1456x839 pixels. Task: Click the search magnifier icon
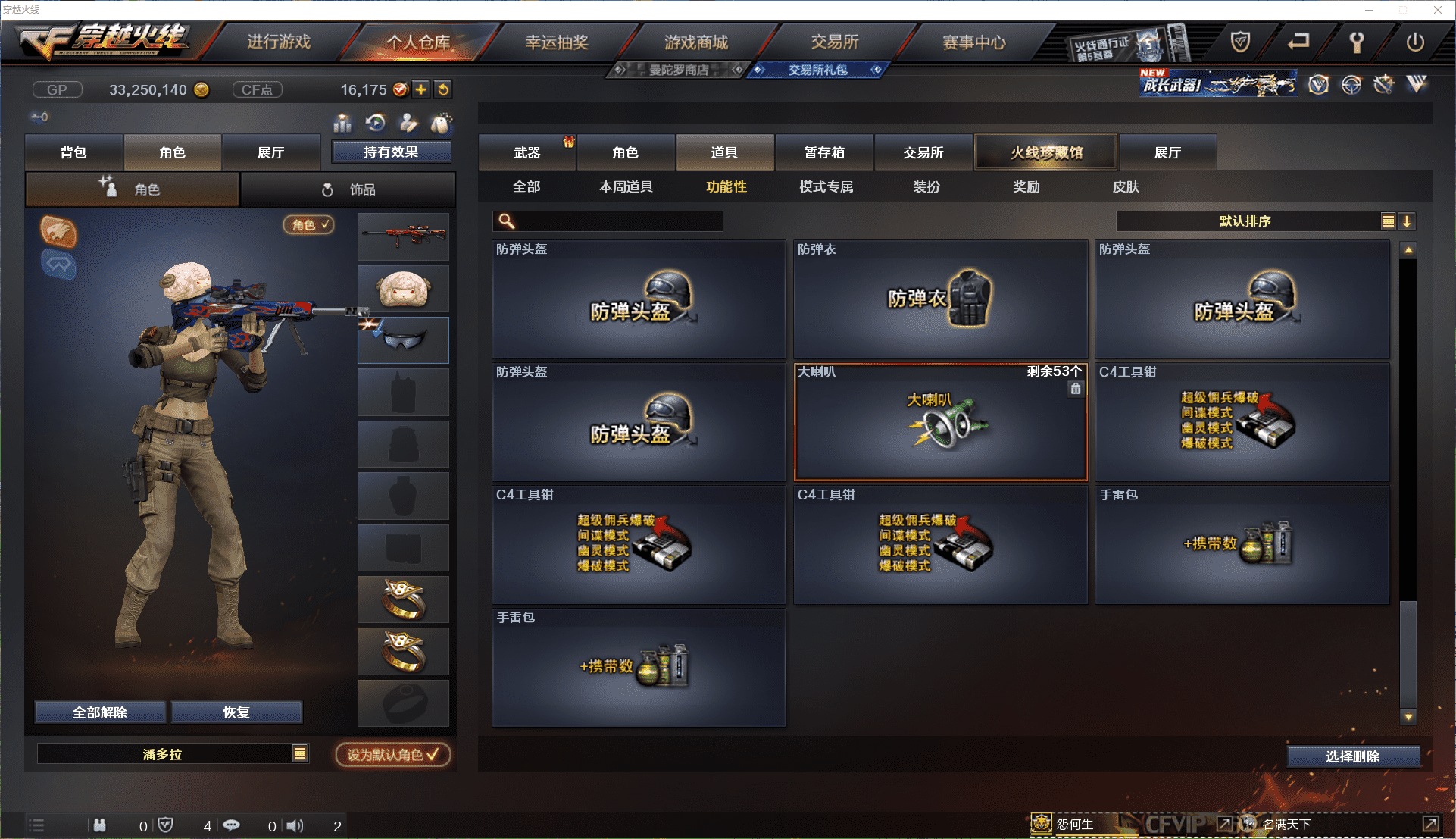(x=507, y=221)
